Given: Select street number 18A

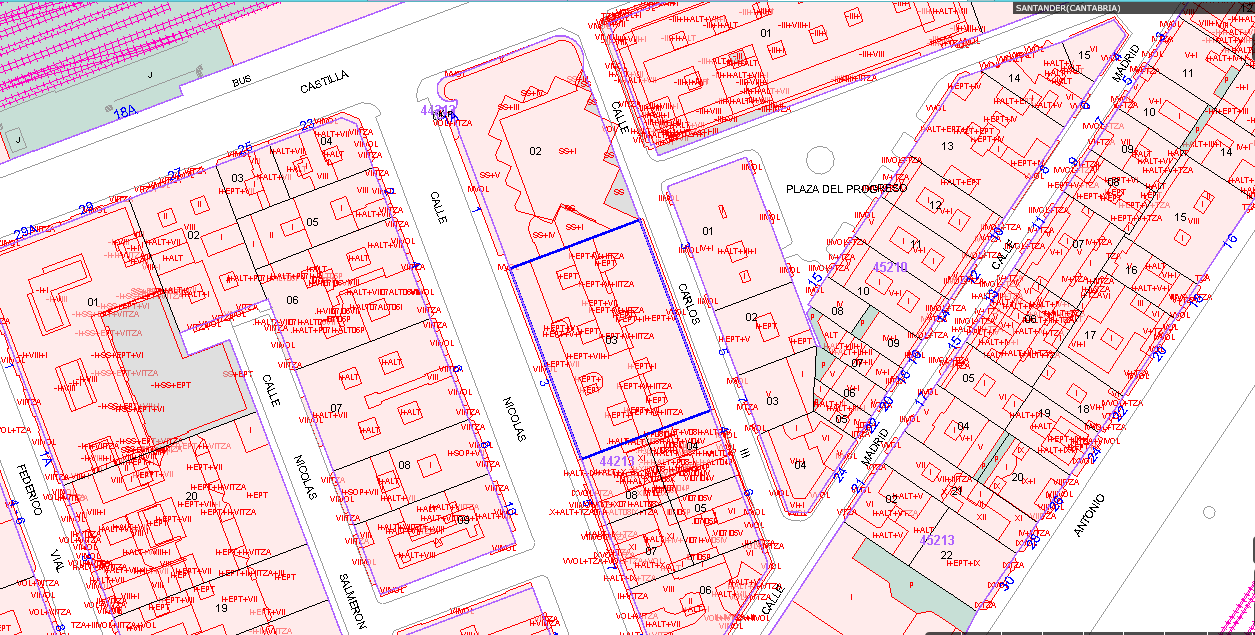Looking at the screenshot, I should click(x=124, y=113).
